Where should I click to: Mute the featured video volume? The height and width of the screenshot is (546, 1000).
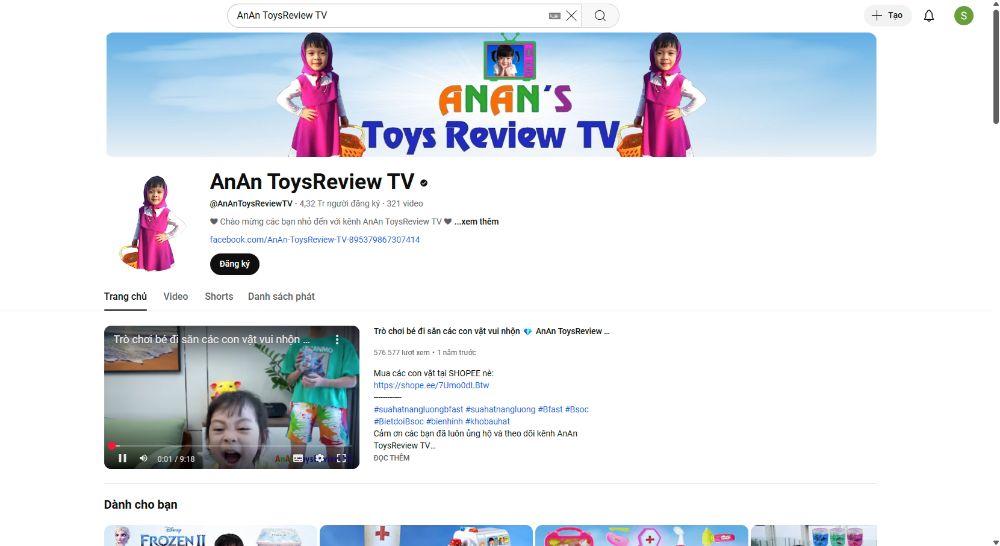[143, 458]
